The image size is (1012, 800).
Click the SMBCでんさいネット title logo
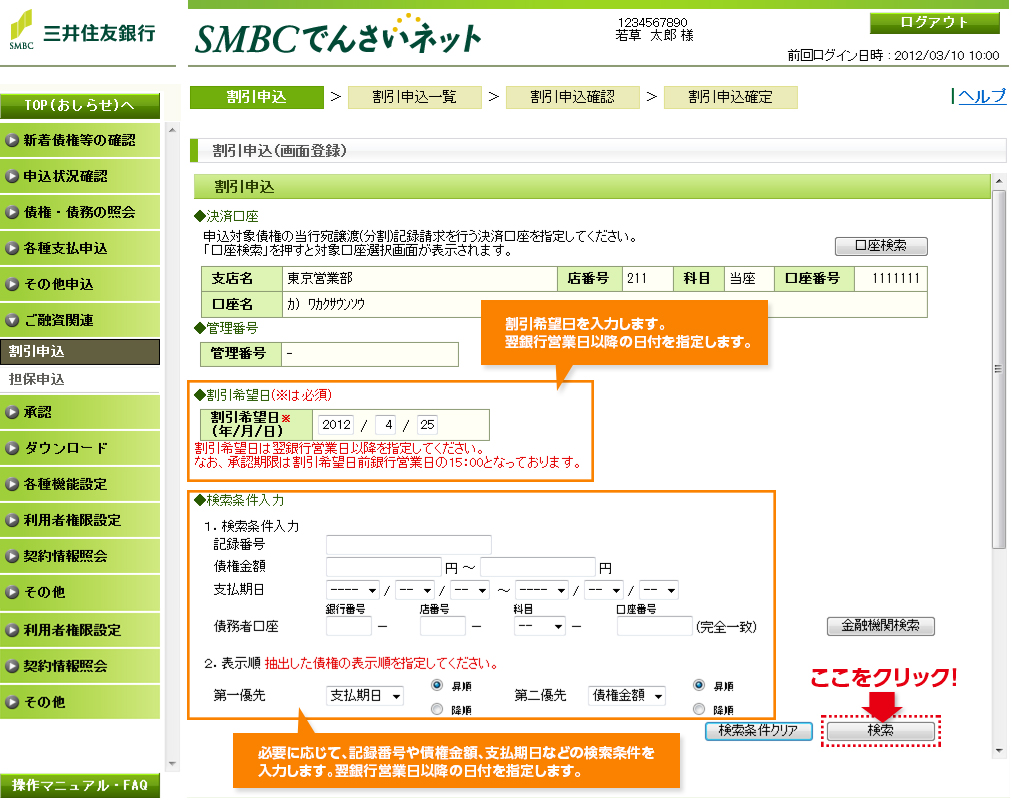(x=338, y=35)
